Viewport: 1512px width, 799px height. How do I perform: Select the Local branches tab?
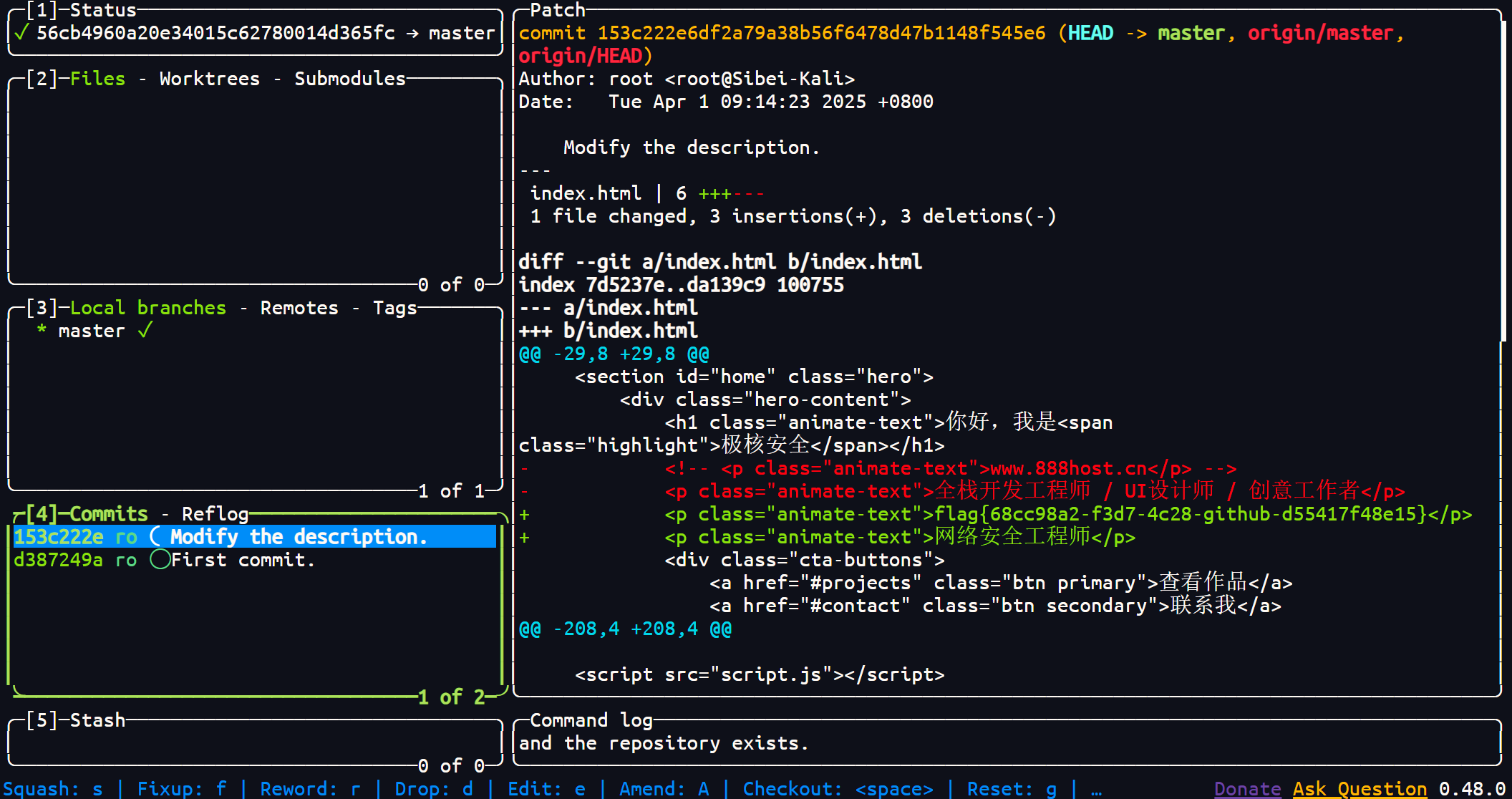(x=147, y=308)
